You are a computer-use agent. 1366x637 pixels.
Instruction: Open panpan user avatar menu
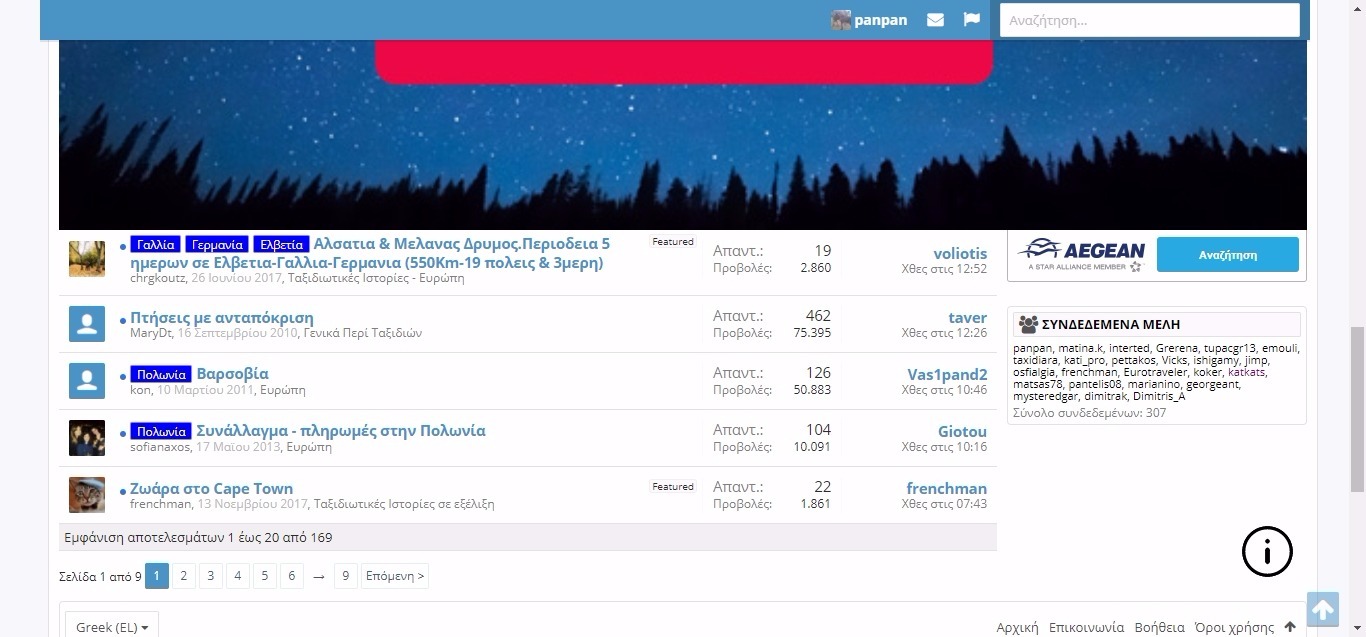click(x=841, y=20)
